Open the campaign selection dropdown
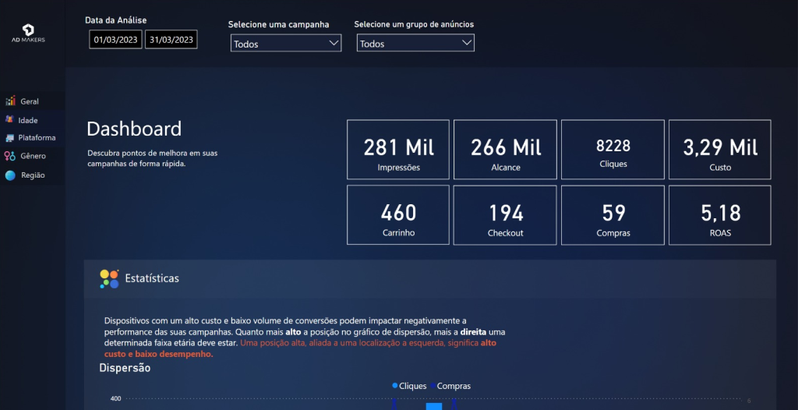 (x=285, y=43)
